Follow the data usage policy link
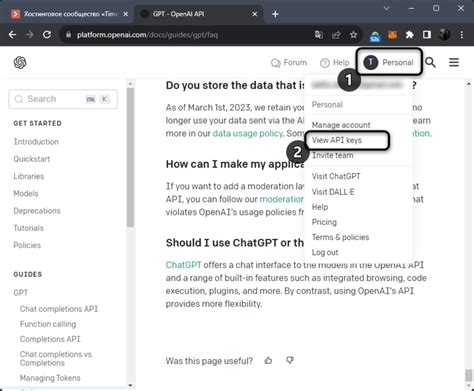This screenshot has width=474, height=391. tap(248, 133)
